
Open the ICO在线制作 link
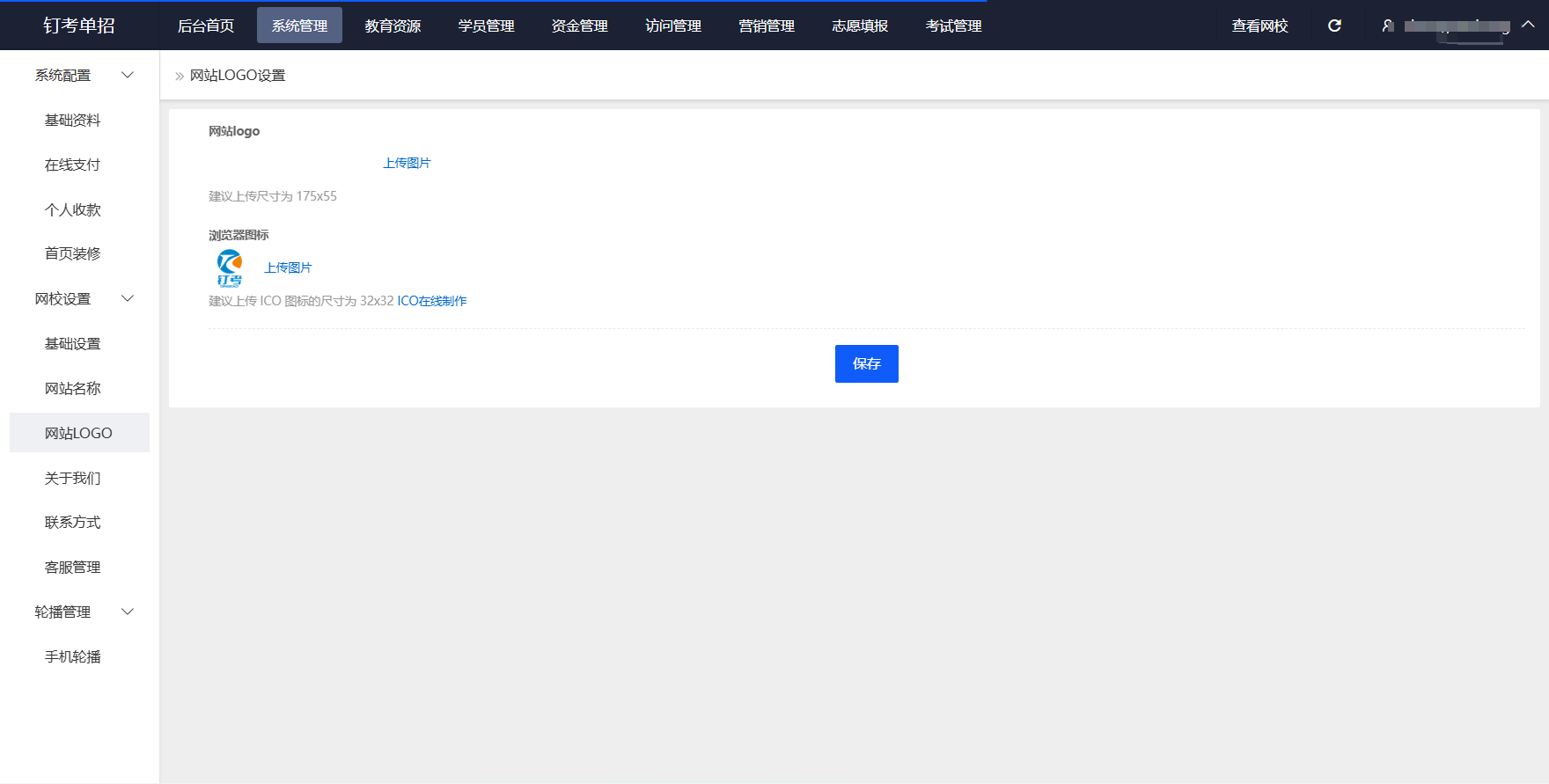(x=432, y=301)
